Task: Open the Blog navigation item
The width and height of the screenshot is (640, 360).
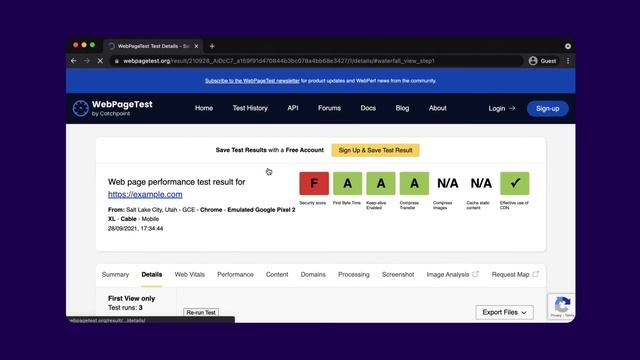Action: (402, 108)
